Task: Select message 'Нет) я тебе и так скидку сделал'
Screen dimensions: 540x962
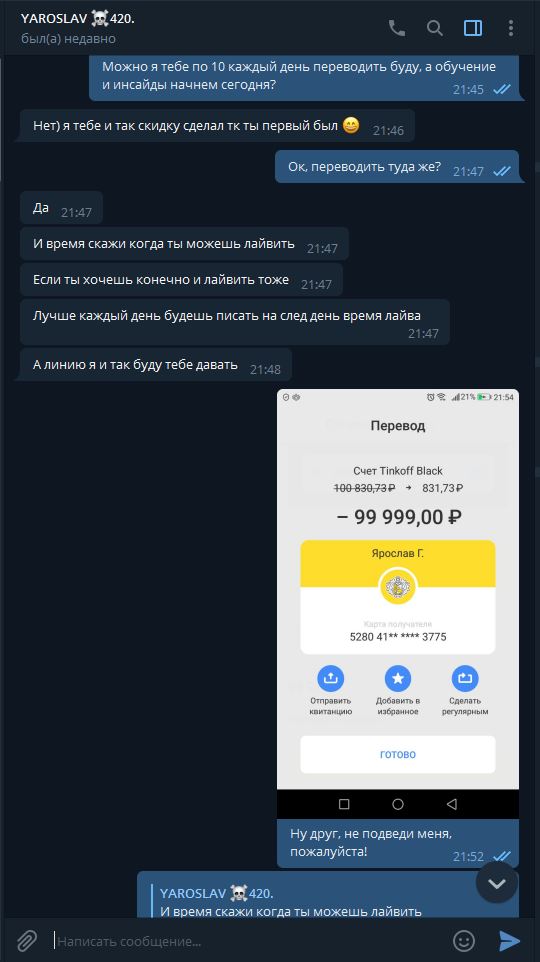Action: [x=217, y=126]
